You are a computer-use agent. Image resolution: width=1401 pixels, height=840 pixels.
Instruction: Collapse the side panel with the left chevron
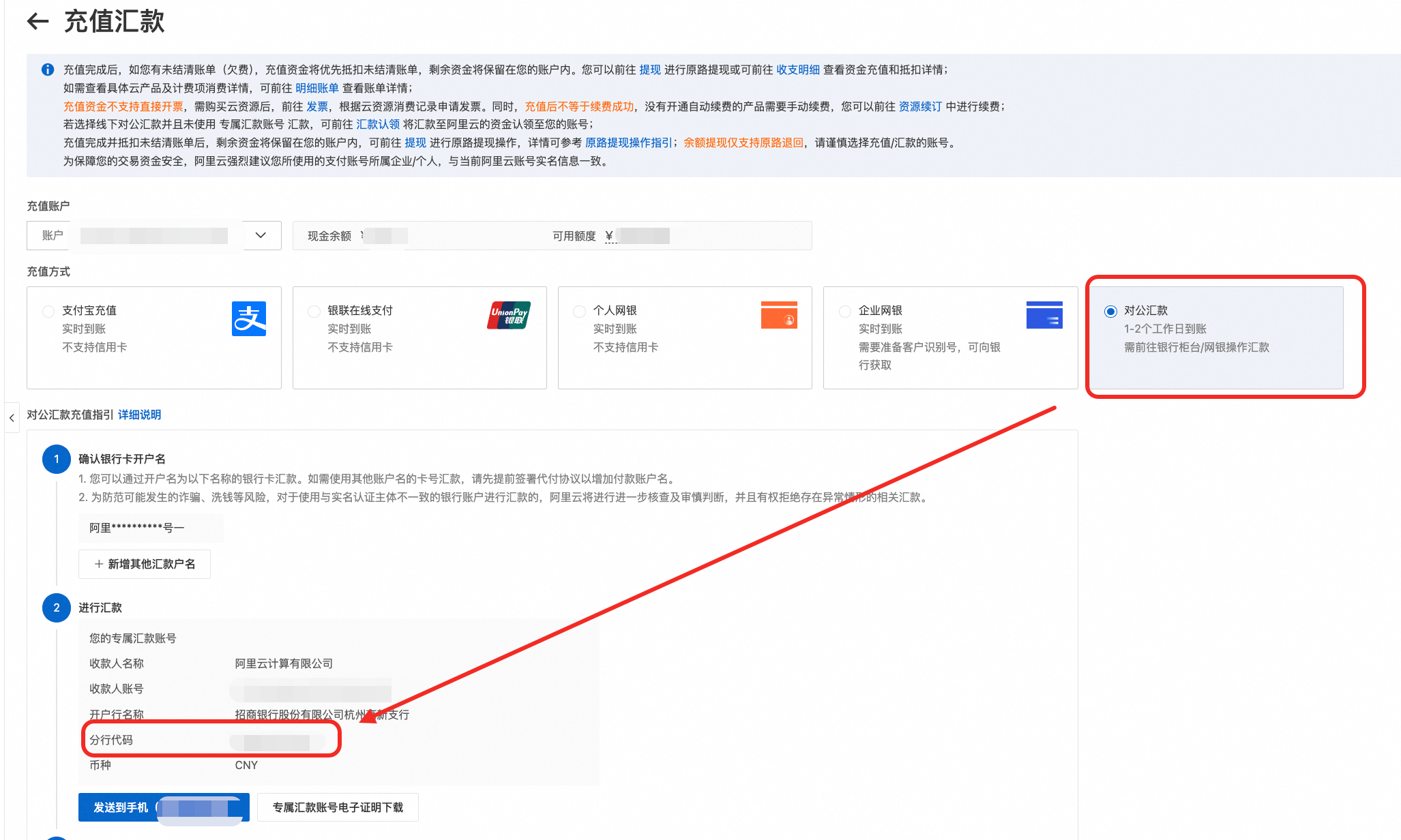(x=12, y=418)
